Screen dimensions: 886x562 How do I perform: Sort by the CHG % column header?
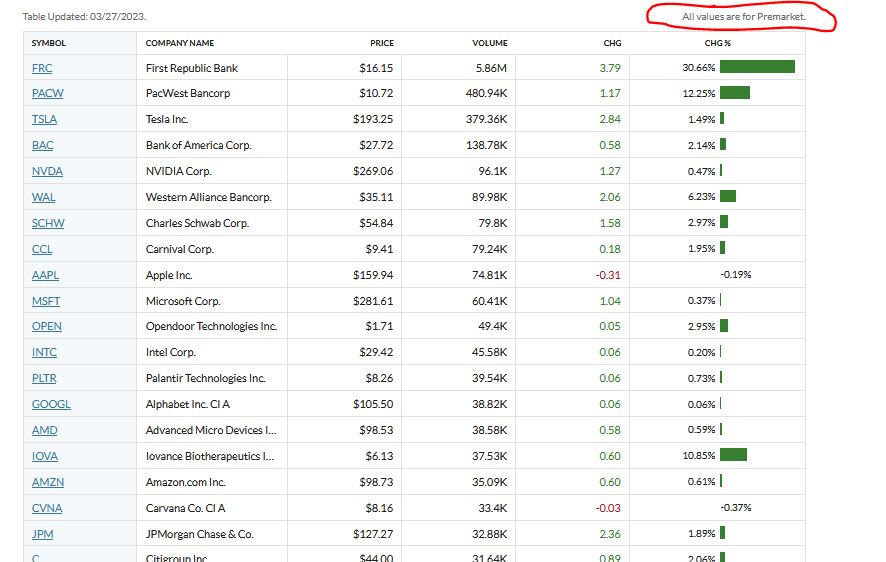tap(717, 43)
